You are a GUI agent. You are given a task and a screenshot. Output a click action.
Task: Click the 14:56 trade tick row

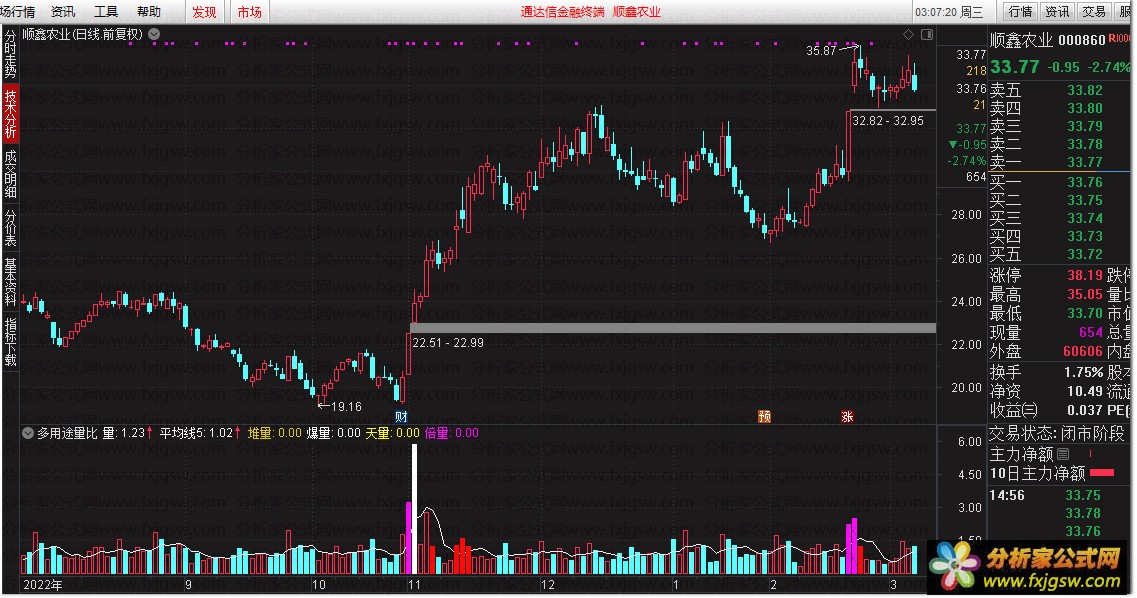[x=1059, y=496]
